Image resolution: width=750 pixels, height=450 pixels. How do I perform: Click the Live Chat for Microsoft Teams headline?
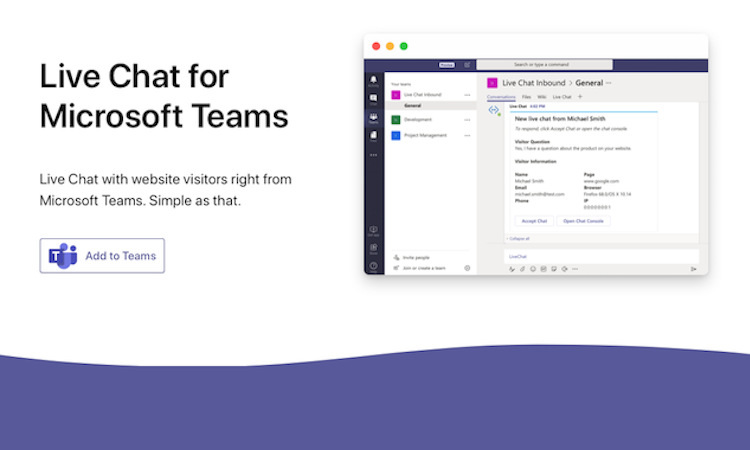tap(164, 96)
